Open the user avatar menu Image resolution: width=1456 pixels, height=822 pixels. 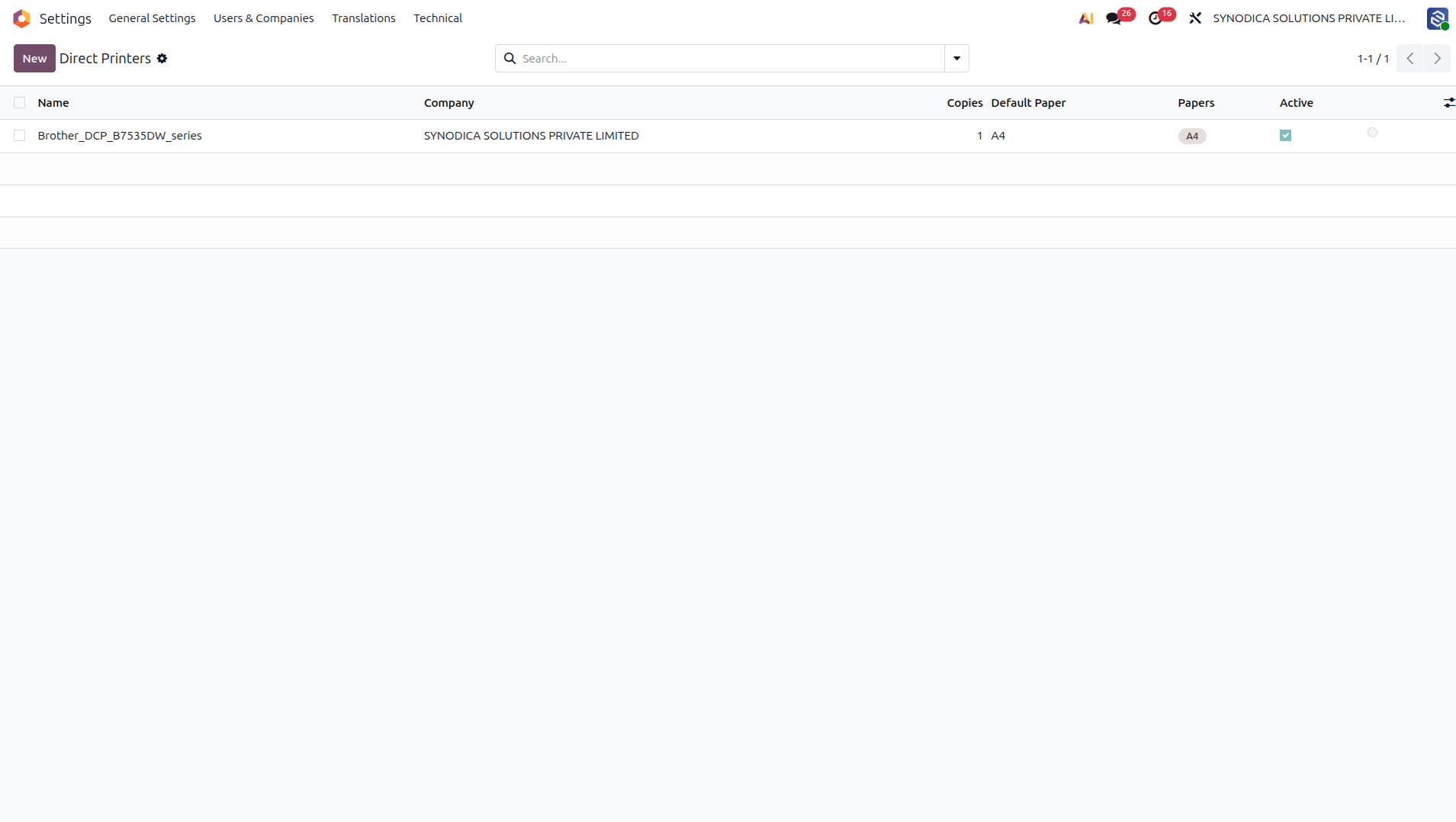(x=1438, y=18)
